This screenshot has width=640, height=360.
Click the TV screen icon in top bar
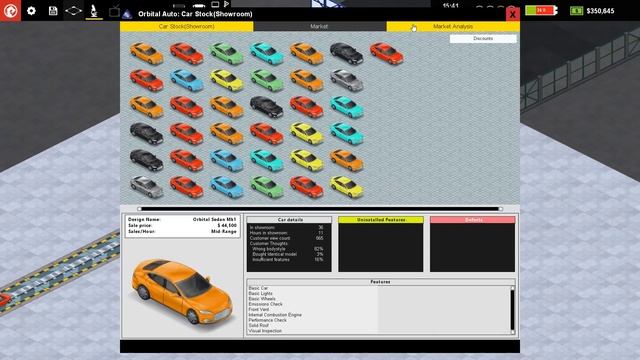coord(114,11)
